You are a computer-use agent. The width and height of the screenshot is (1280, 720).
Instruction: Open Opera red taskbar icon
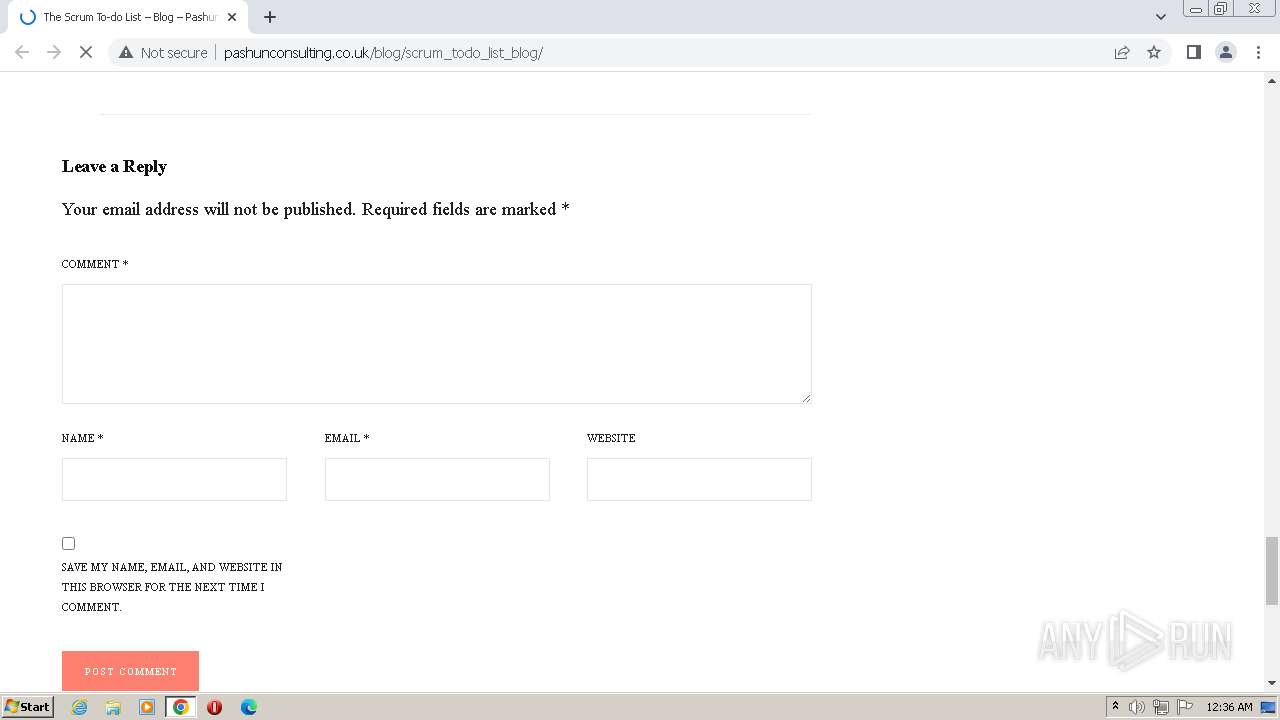214,707
